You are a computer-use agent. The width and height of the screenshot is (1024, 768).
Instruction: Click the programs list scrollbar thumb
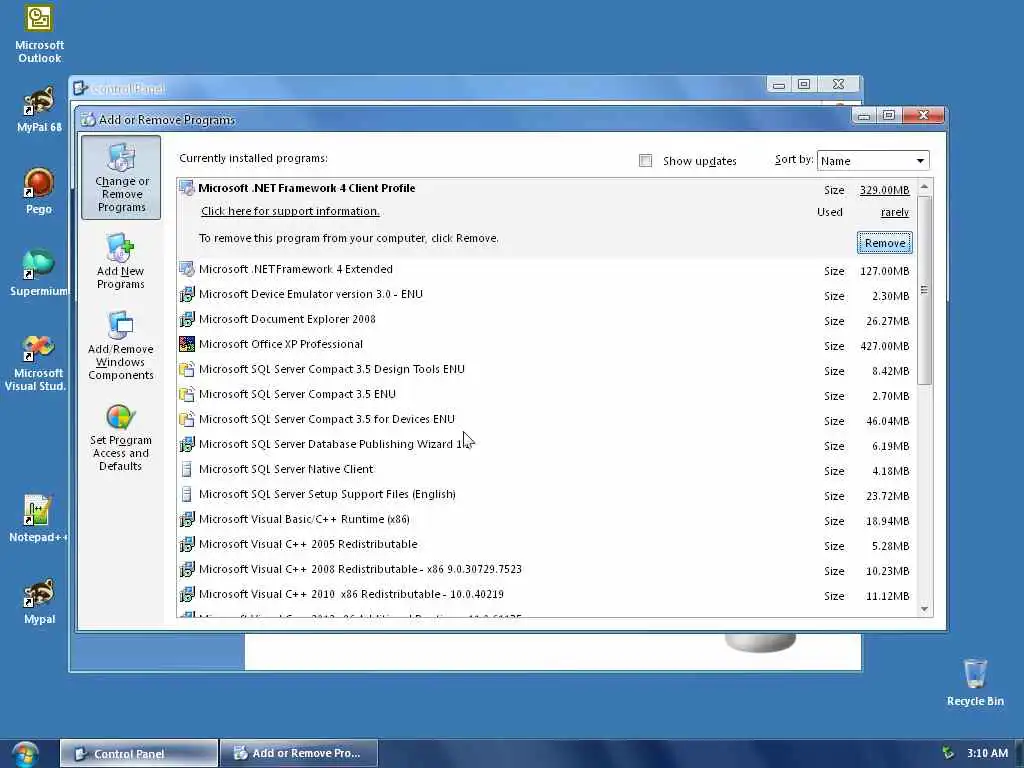(x=924, y=290)
